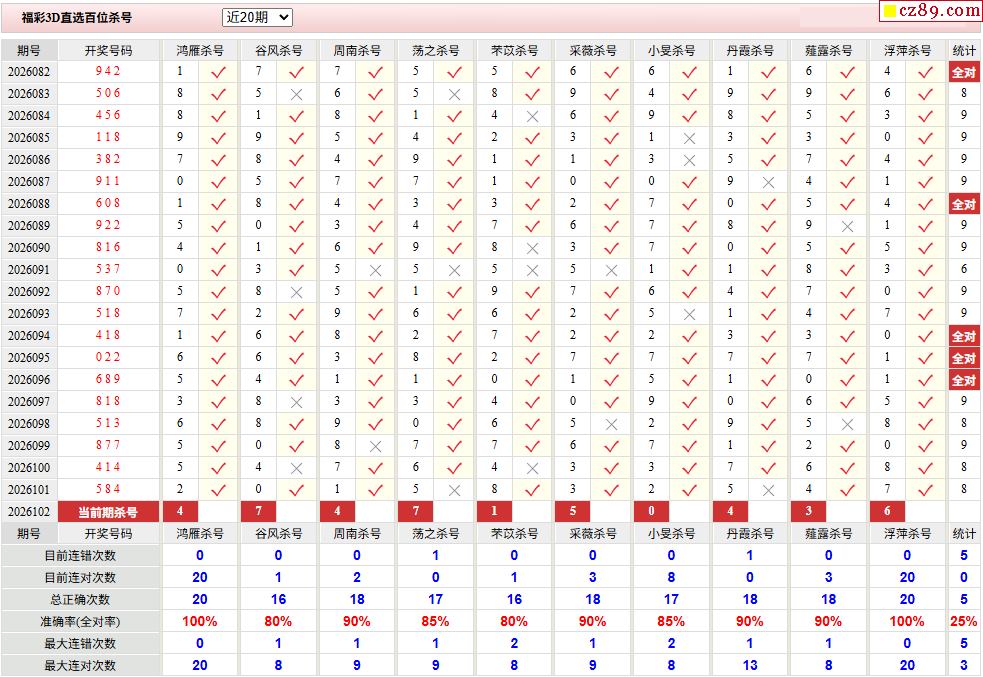983x677 pixels.
Task: Click the X mark for 周南杀号 in row 2026091
Action: 375,270
